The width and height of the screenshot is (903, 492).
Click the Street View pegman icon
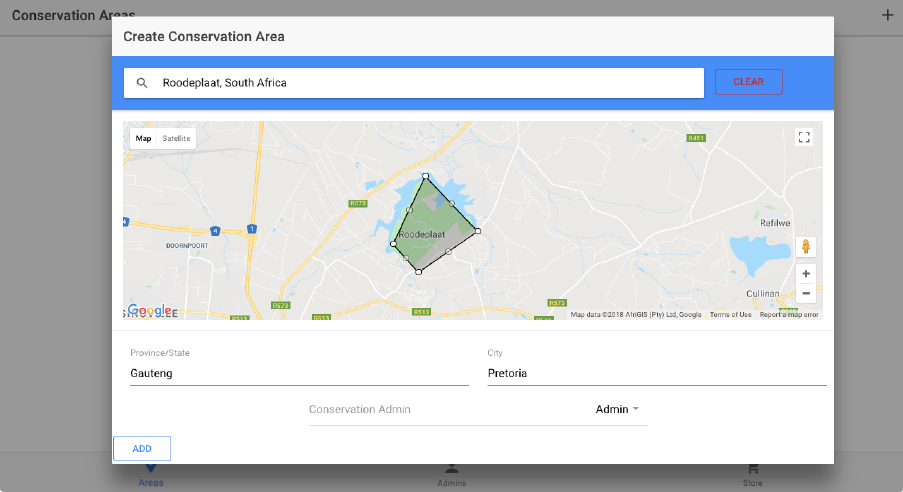[806, 247]
